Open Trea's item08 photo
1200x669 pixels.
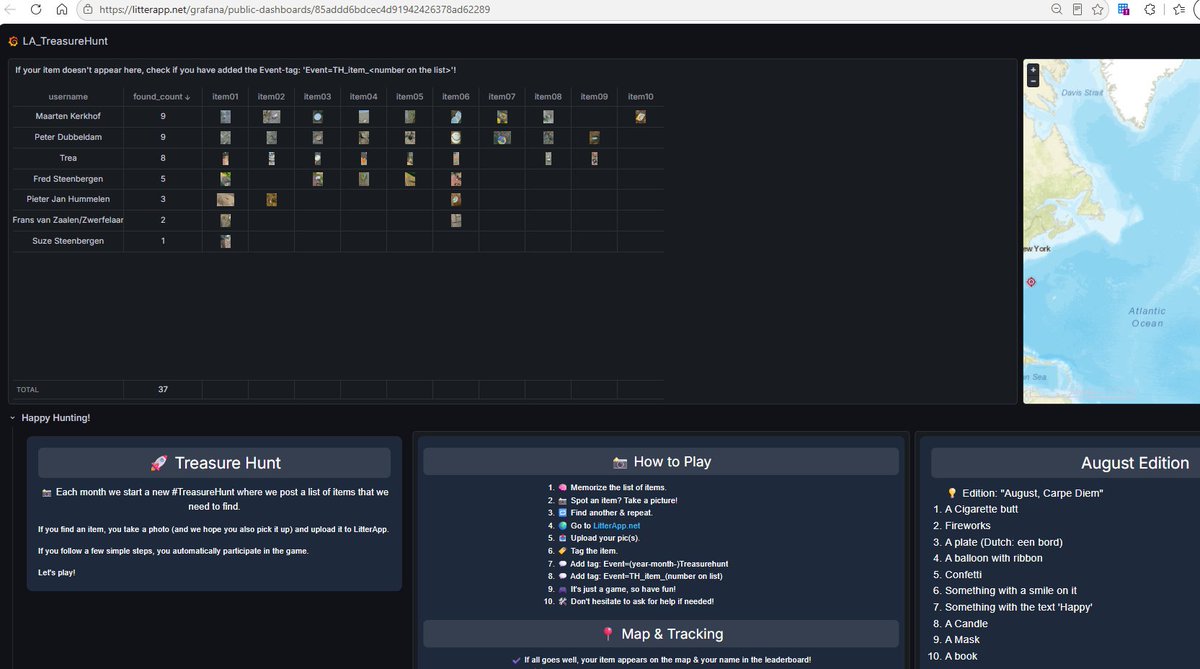[x=548, y=158]
